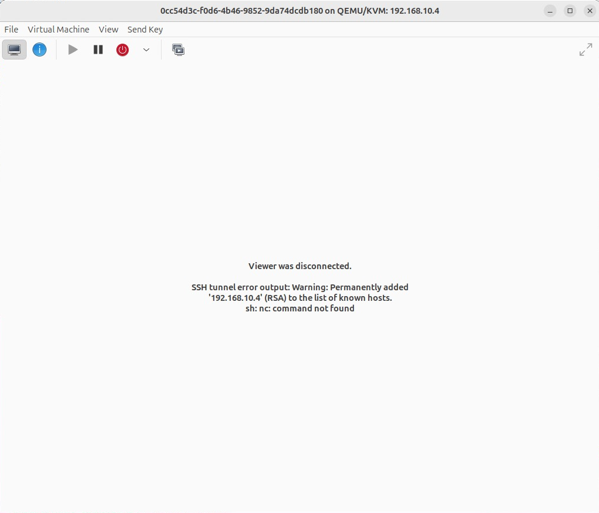Open the File menu
599x513 pixels.
click(x=11, y=29)
